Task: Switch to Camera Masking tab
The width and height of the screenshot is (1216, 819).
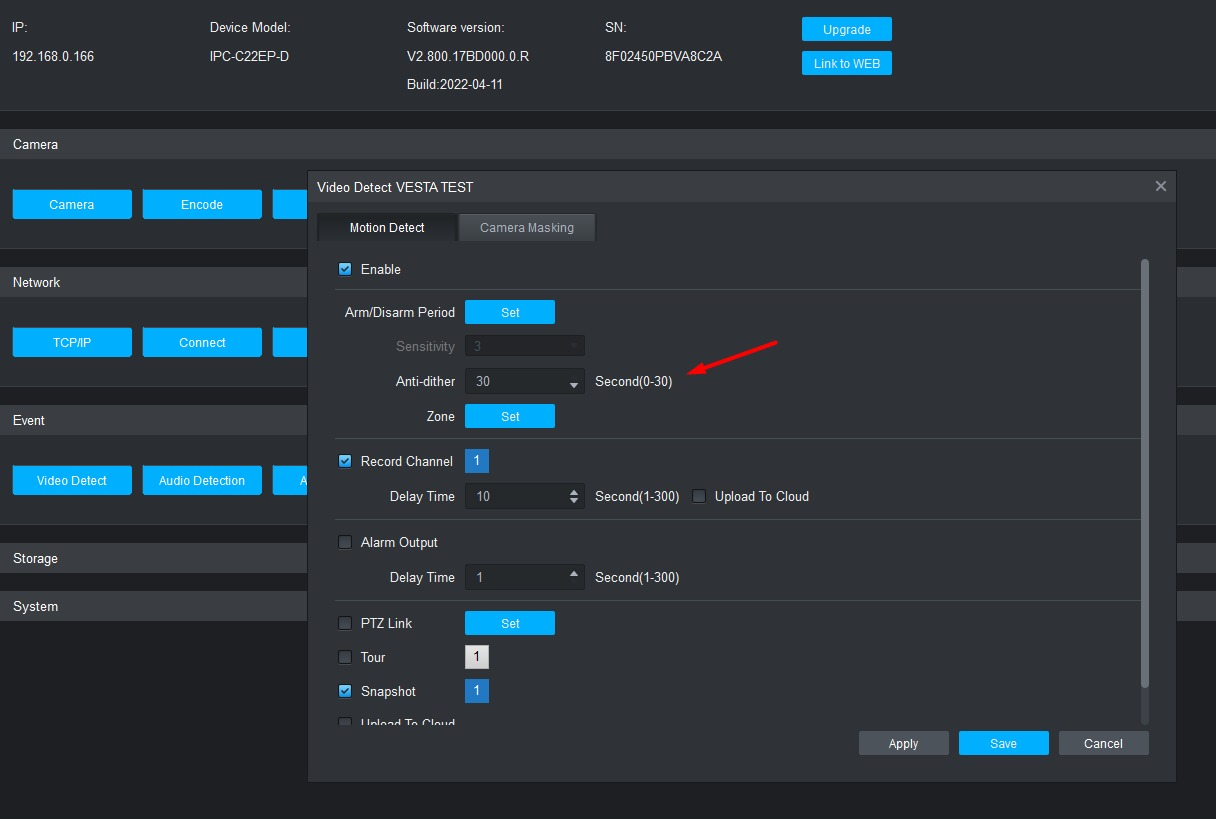Action: pyautogui.click(x=527, y=228)
